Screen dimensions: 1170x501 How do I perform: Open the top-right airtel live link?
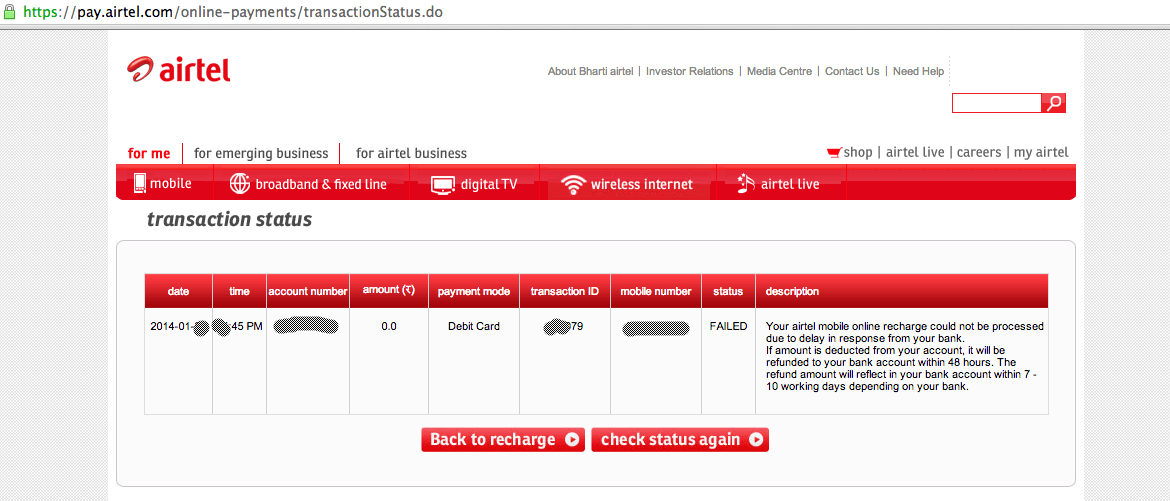(x=915, y=152)
